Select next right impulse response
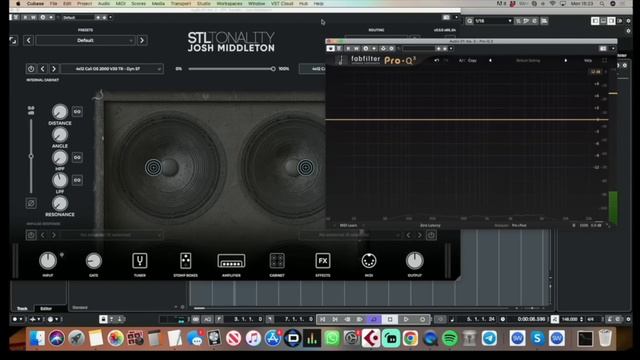Viewport: 640px width, 360px height. point(420,235)
